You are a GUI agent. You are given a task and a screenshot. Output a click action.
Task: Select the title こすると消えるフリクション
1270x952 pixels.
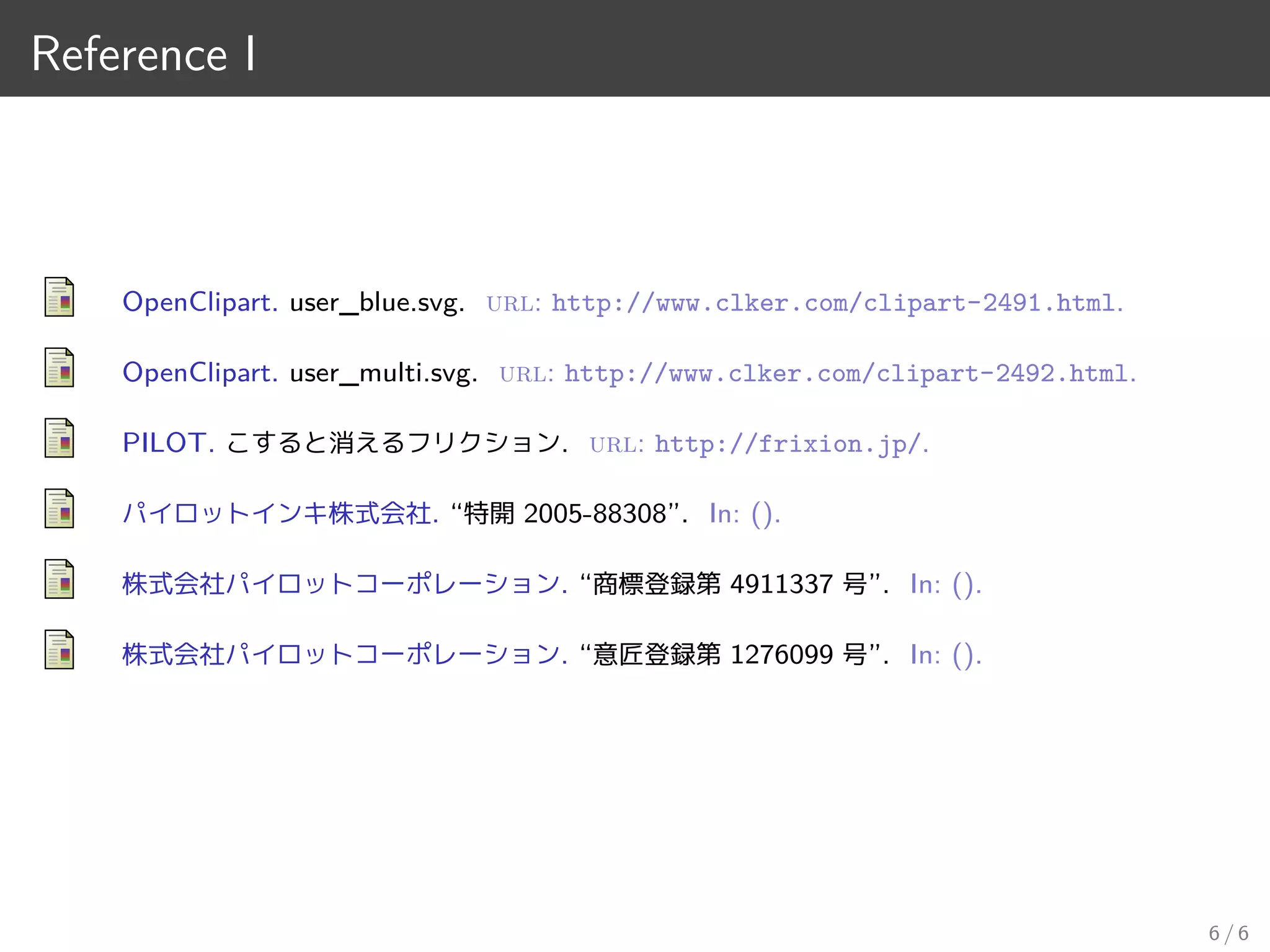coord(397,443)
